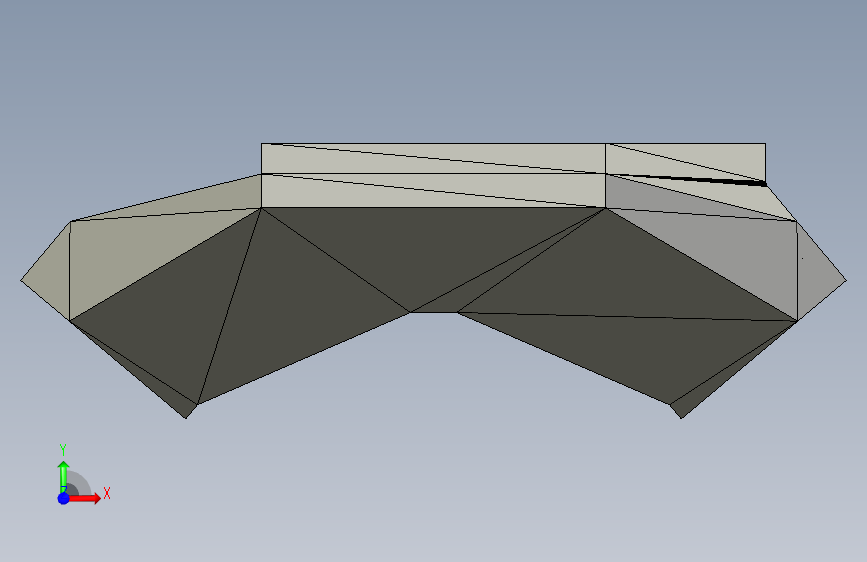867x562 pixels.
Task: Click the red X axis arrow of the triad
Action: [x=85, y=498]
